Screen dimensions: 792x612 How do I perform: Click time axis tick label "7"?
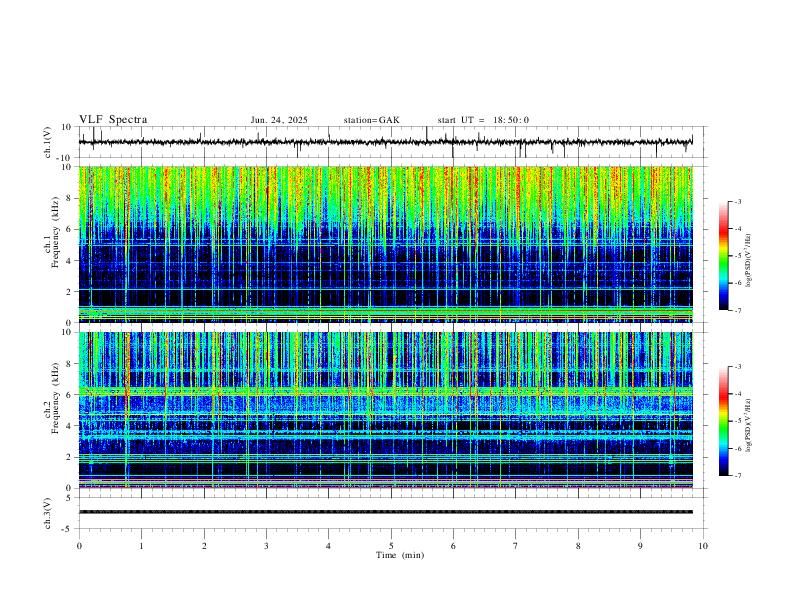pos(516,546)
